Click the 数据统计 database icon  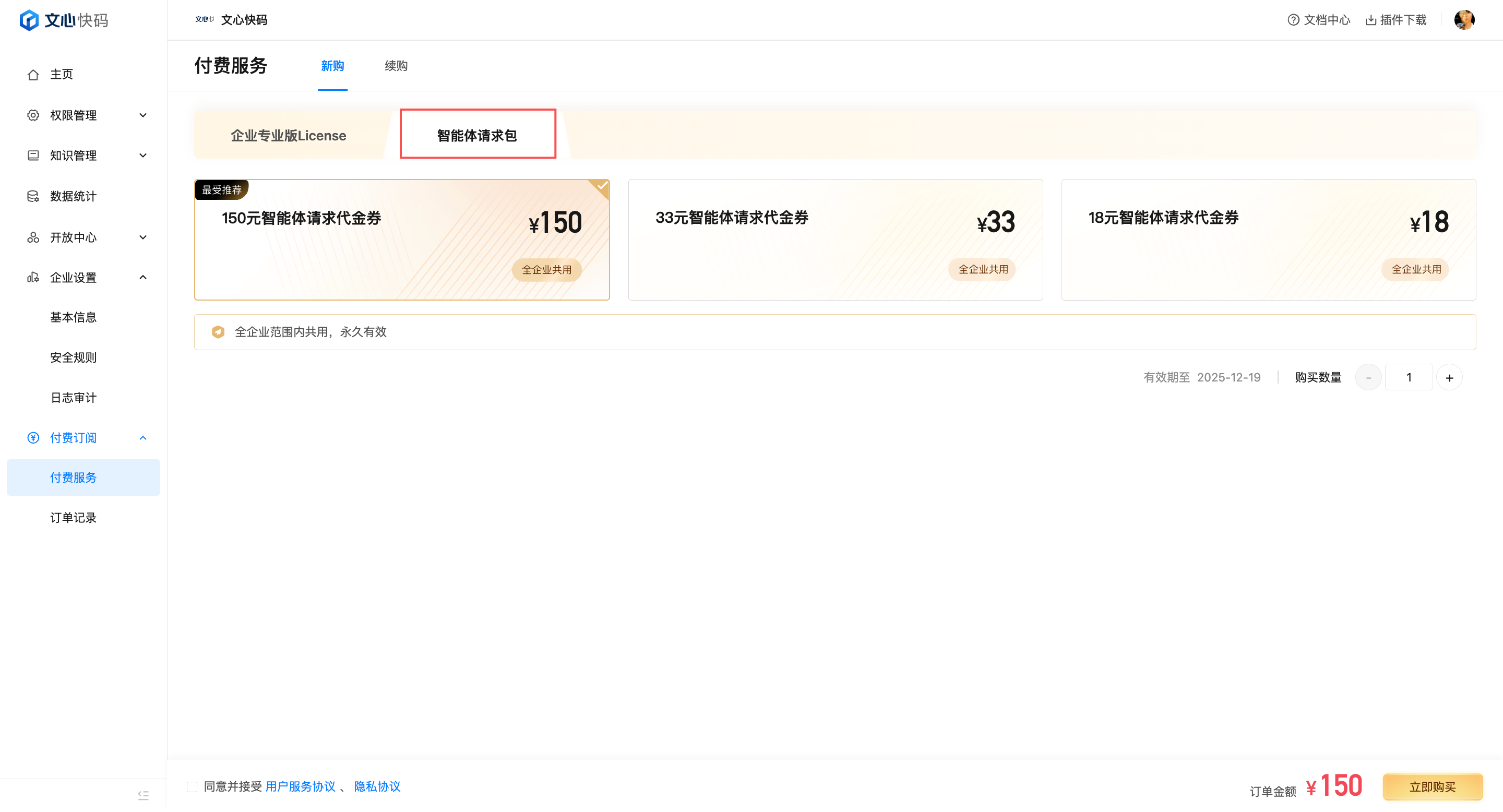click(x=33, y=197)
